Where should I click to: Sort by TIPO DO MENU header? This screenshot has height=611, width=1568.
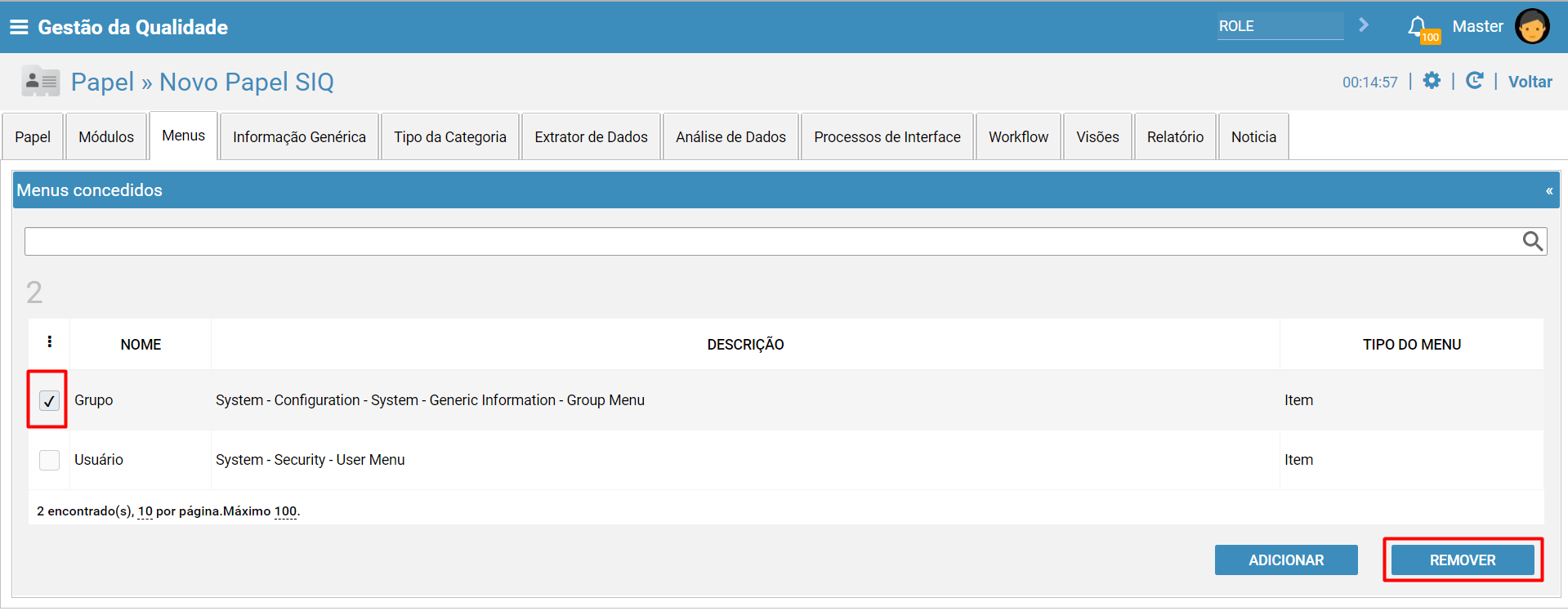(x=1412, y=345)
